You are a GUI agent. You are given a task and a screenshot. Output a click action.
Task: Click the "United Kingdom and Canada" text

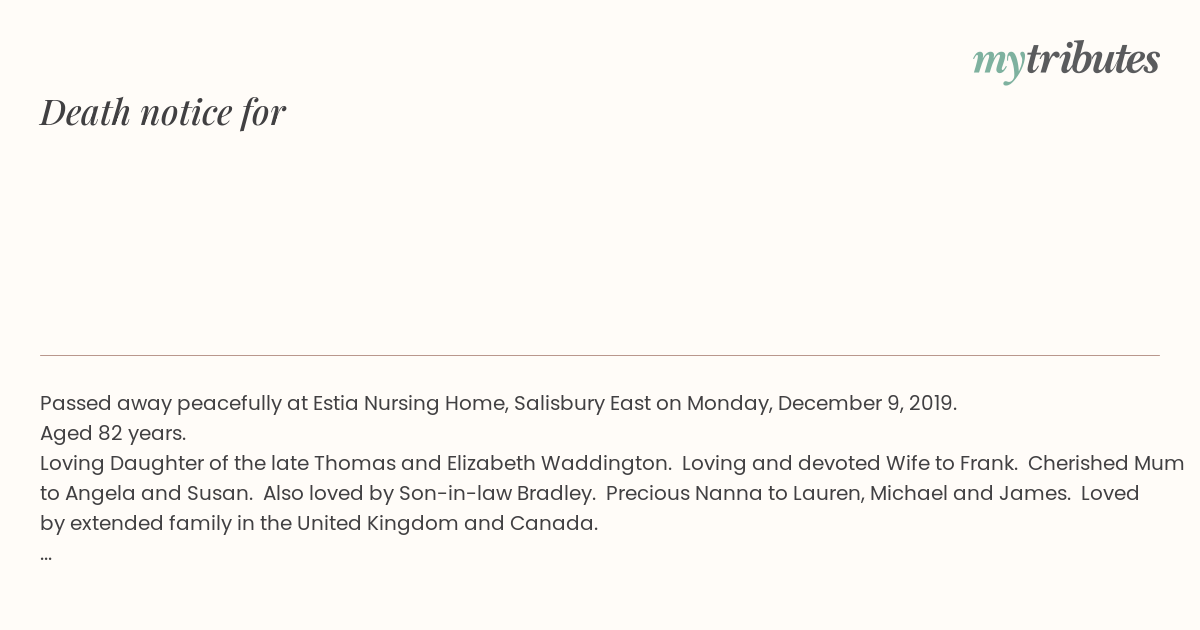pyautogui.click(x=447, y=523)
